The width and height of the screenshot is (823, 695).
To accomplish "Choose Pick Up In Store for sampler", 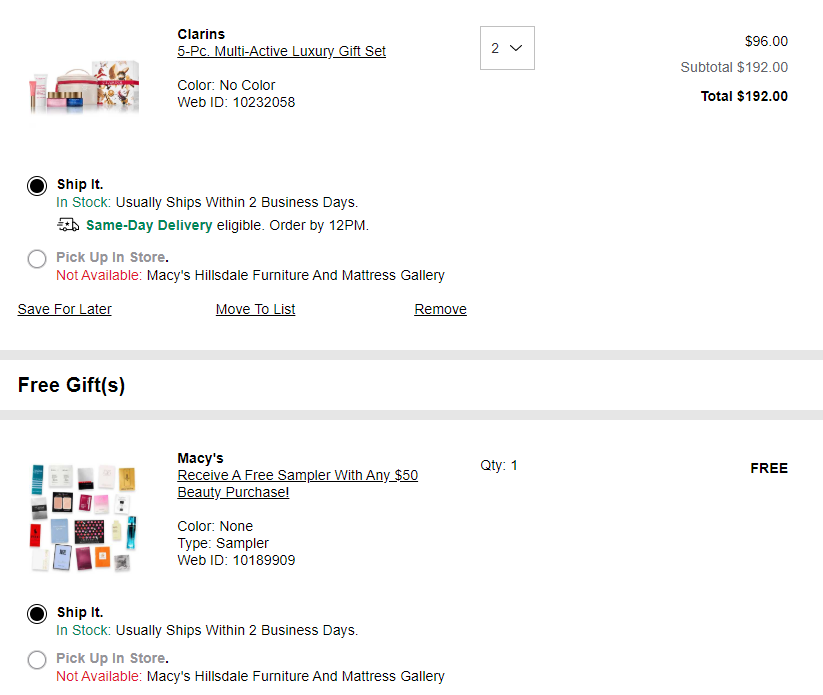I will [37, 660].
